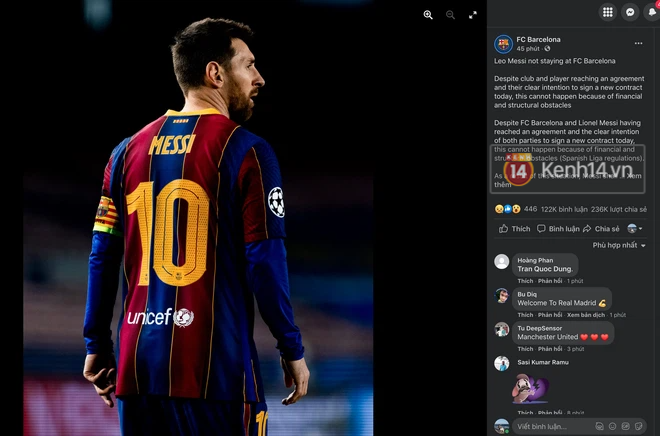The height and width of the screenshot is (436, 660).
Task: Open Messenger from the top bar
Action: 630,12
